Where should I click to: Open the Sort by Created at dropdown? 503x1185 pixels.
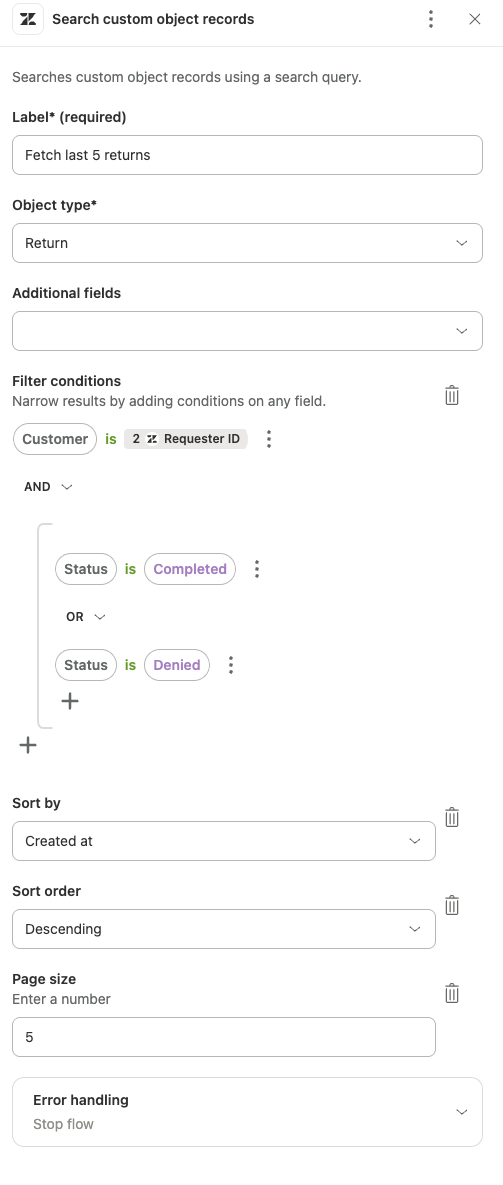224,841
